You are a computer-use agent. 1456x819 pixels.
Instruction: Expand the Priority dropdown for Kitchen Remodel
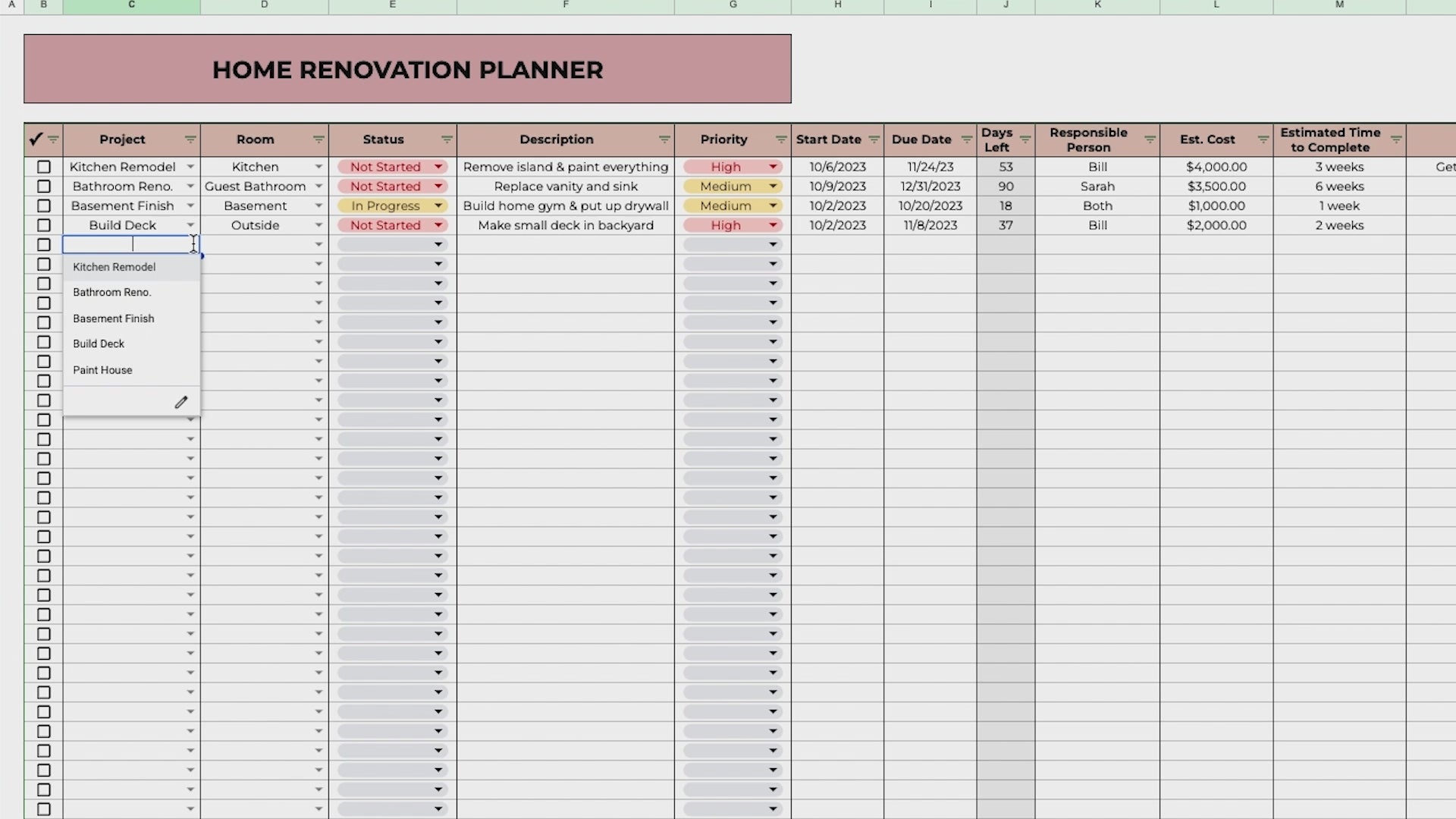point(773,167)
